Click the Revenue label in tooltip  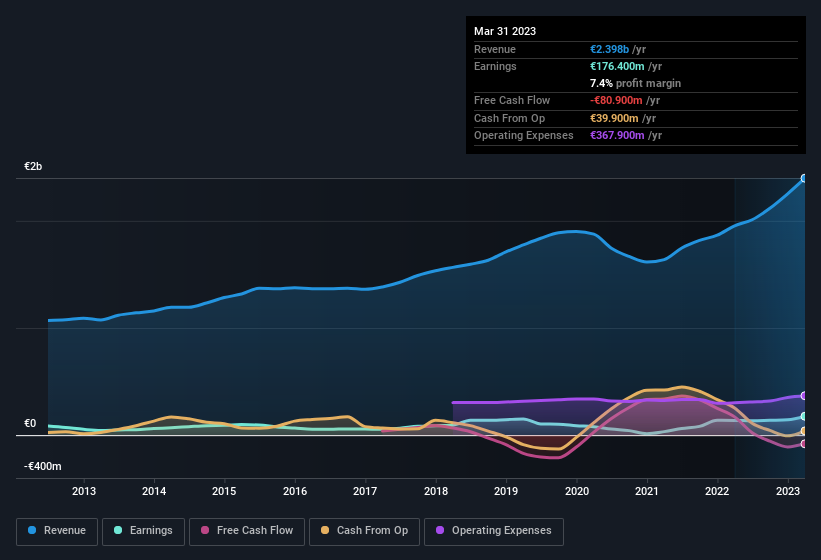pyautogui.click(x=495, y=49)
